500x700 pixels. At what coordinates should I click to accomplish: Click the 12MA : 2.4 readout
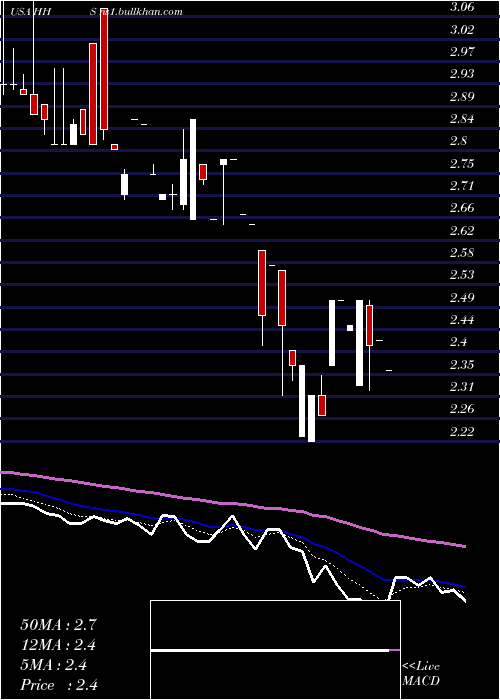(x=58, y=645)
